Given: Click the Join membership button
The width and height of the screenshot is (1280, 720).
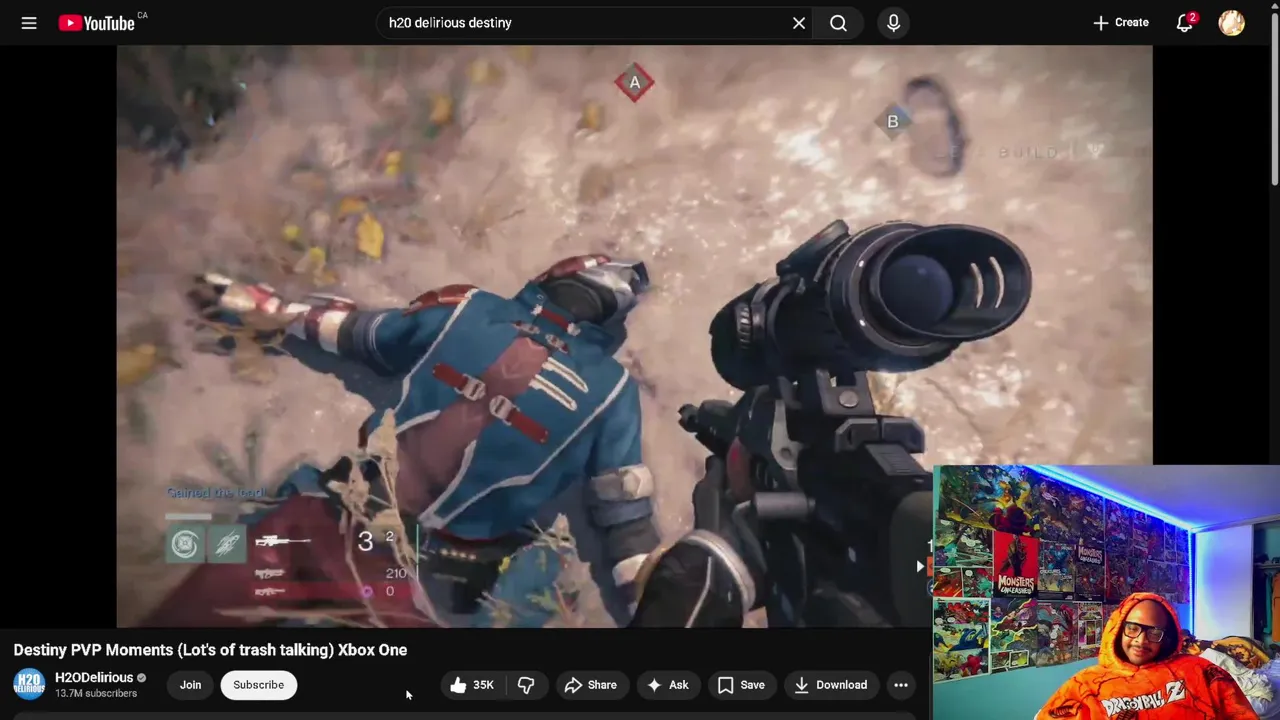Looking at the screenshot, I should (x=190, y=685).
